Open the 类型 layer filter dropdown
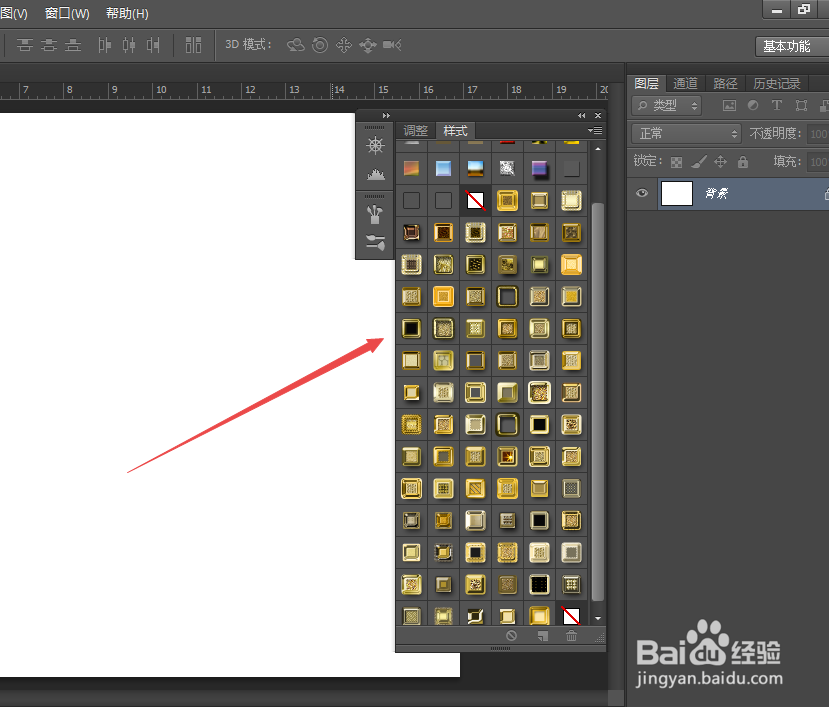The width and height of the screenshot is (829, 707). pyautogui.click(x=667, y=106)
